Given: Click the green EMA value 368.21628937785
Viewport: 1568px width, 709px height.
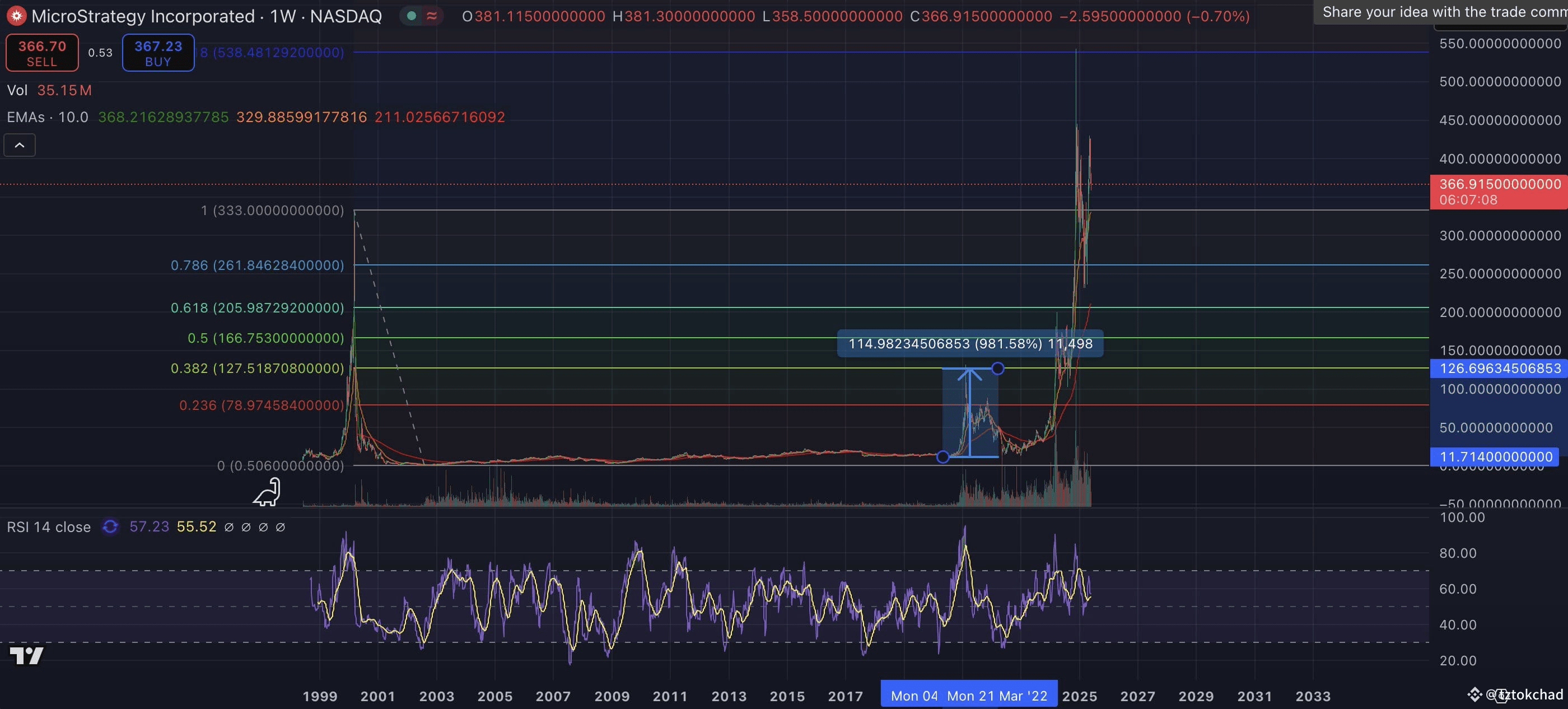Looking at the screenshot, I should [x=163, y=117].
